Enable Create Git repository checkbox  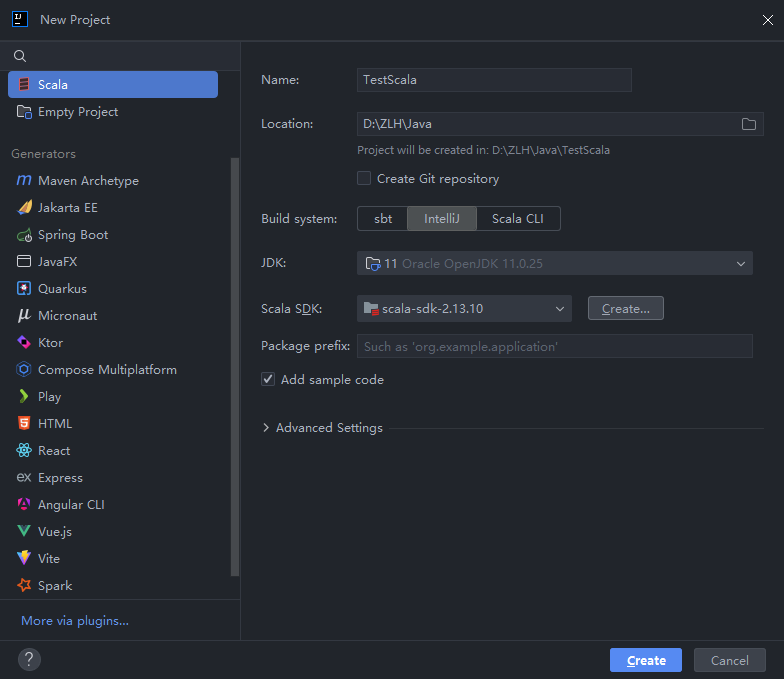364,178
